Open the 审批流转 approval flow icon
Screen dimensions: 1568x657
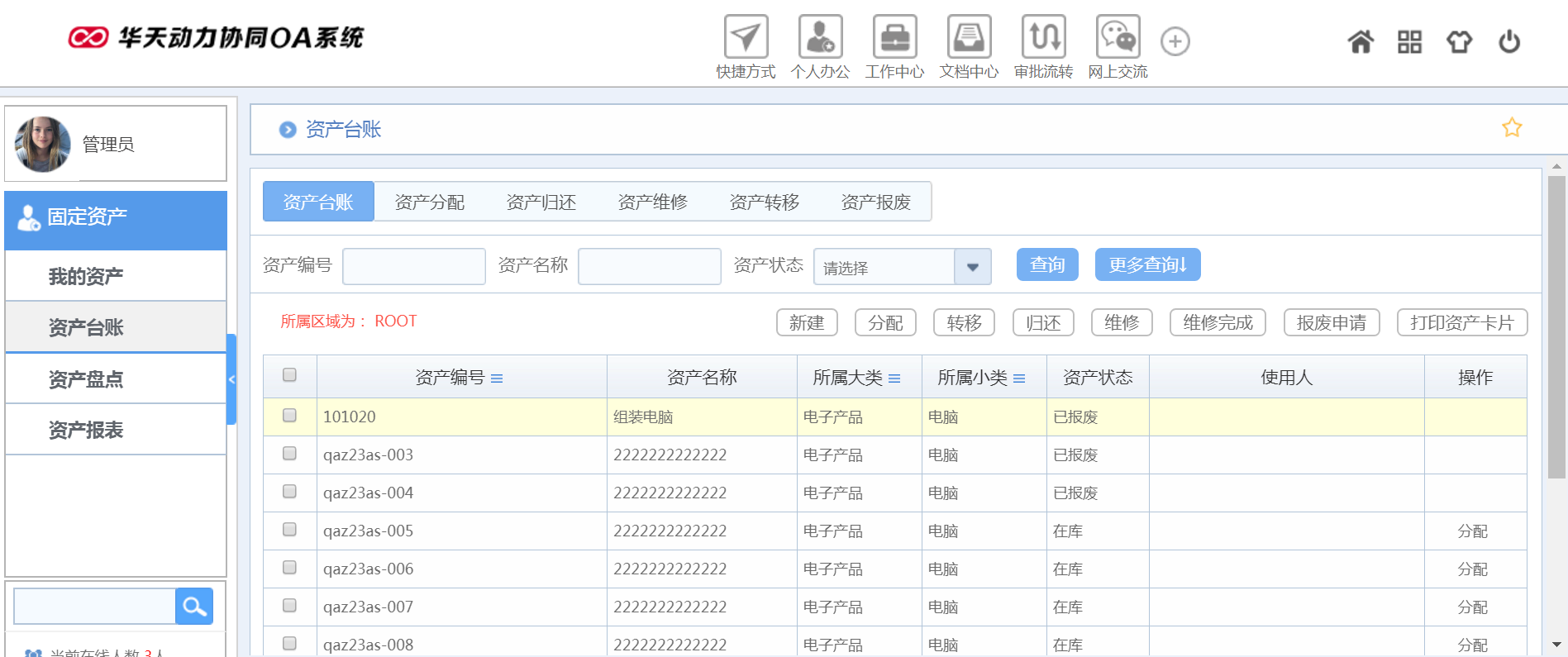coord(1043,38)
